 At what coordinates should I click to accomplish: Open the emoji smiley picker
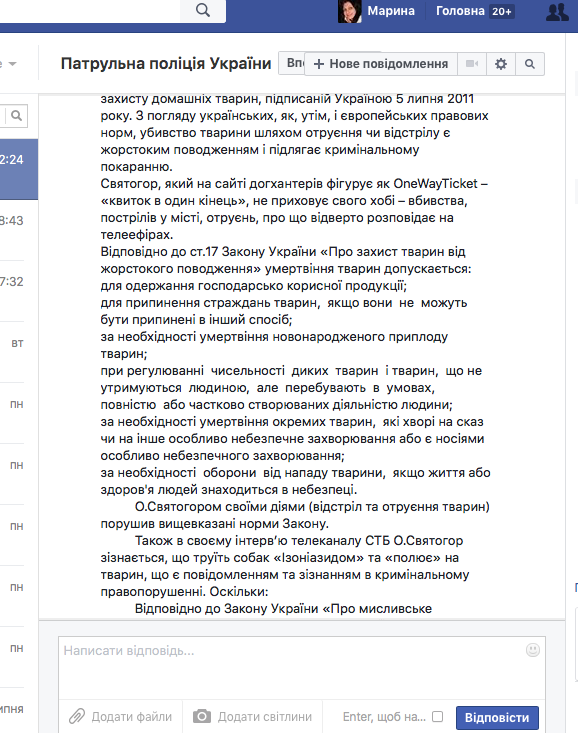(533, 650)
